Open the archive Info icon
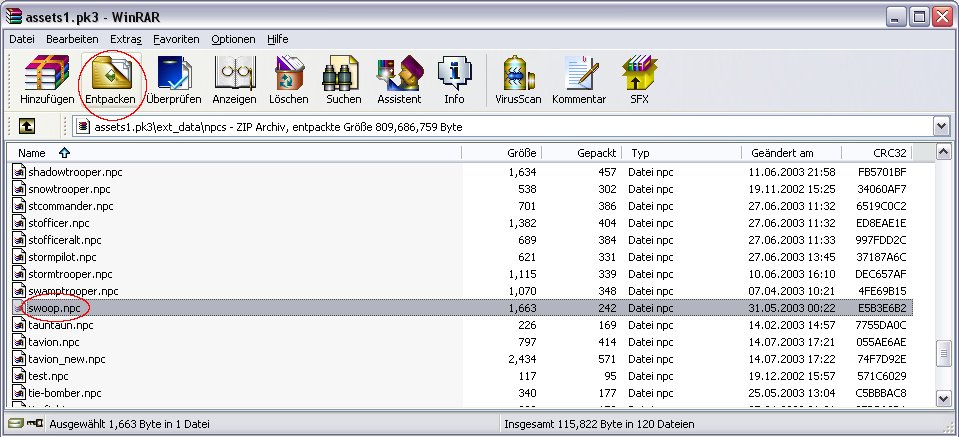The width and height of the screenshot is (959, 437). [454, 80]
